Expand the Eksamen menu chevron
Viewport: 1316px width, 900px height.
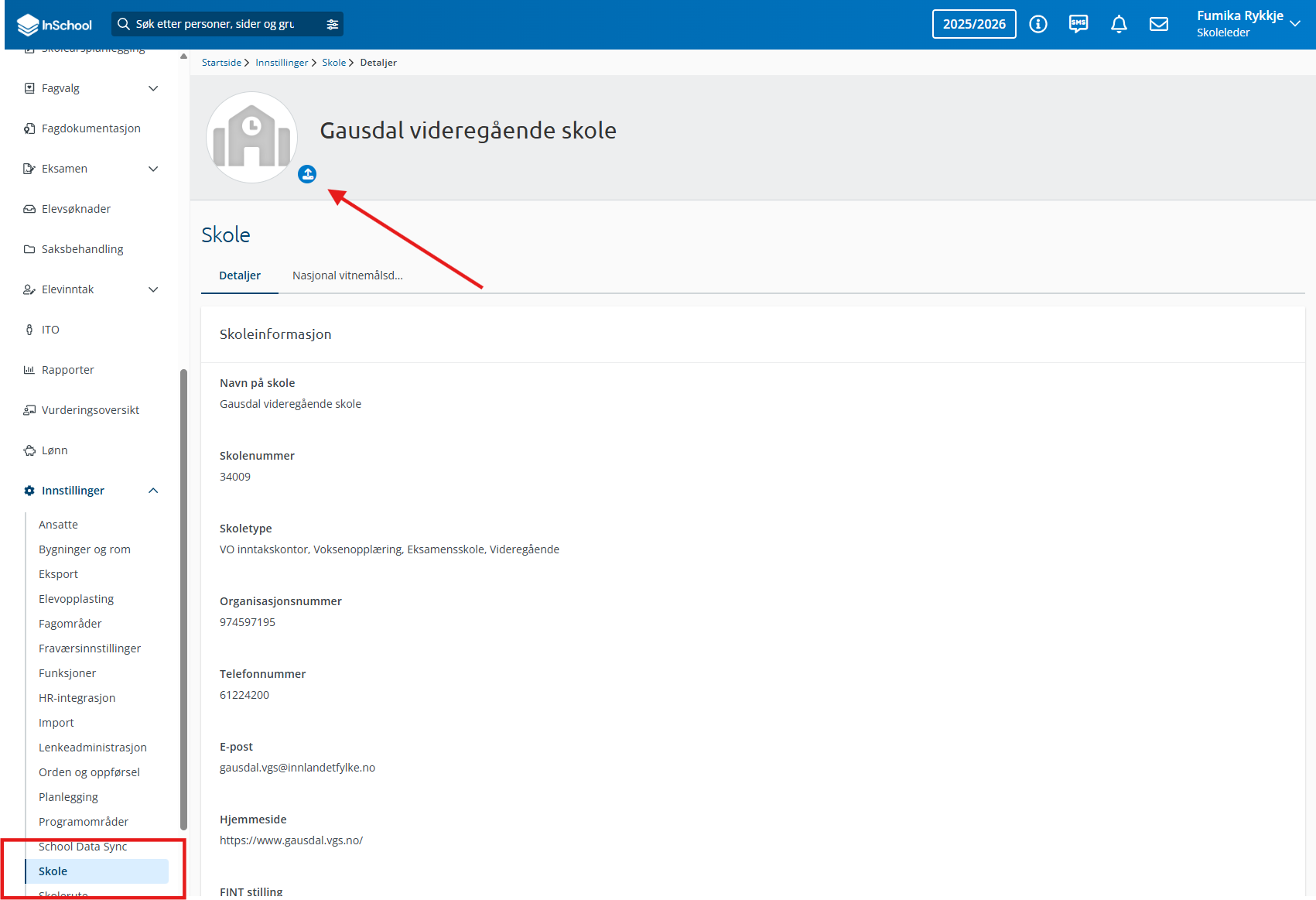click(153, 169)
